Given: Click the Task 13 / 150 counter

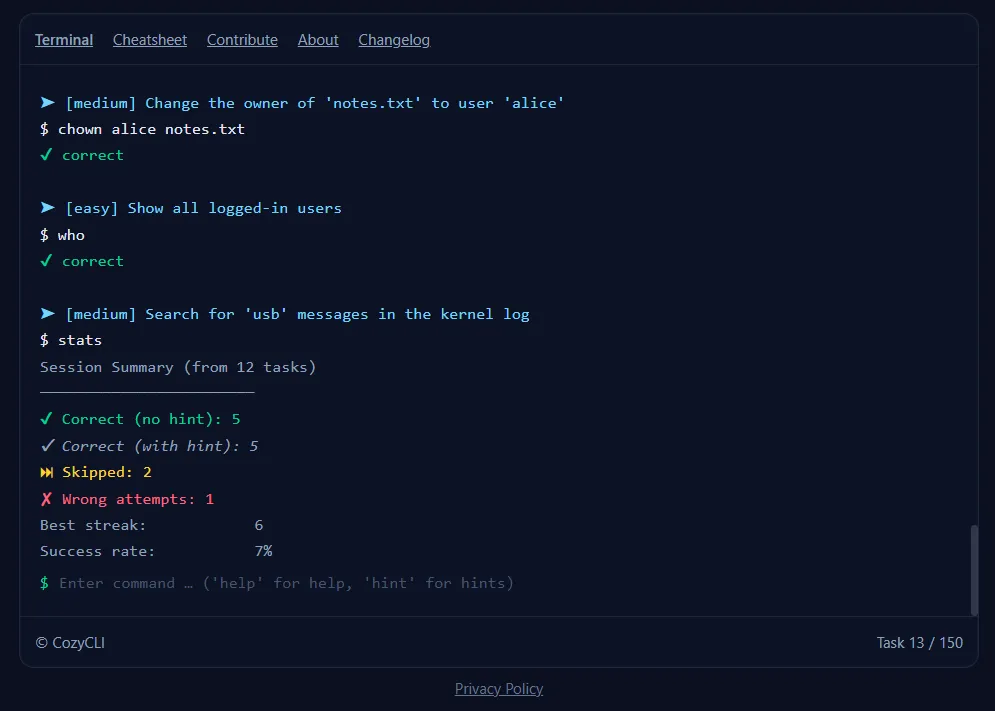Looking at the screenshot, I should pos(919,642).
